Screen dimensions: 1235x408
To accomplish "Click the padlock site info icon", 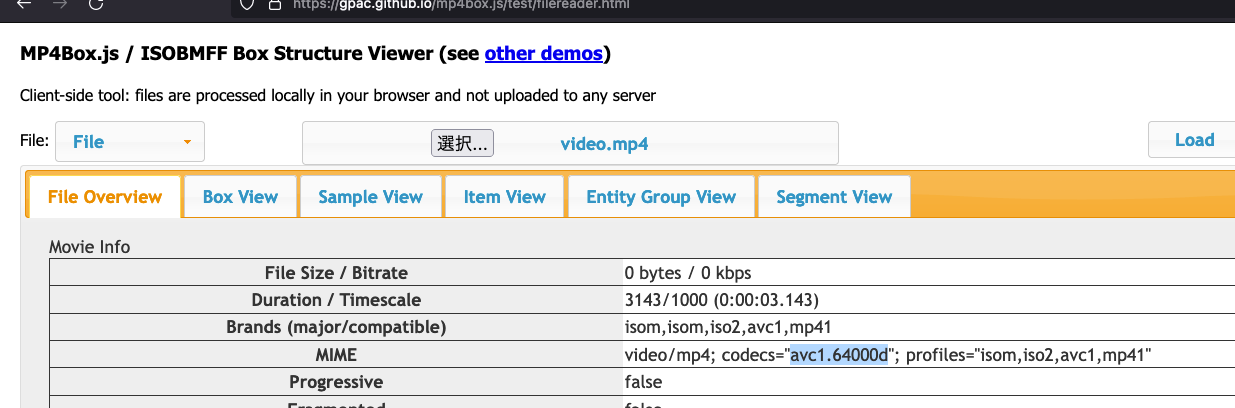I will 274,4.
